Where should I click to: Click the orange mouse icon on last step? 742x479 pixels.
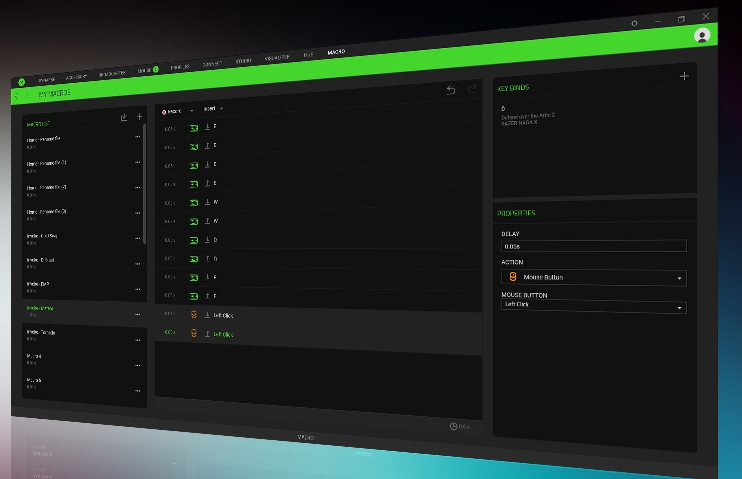194,333
